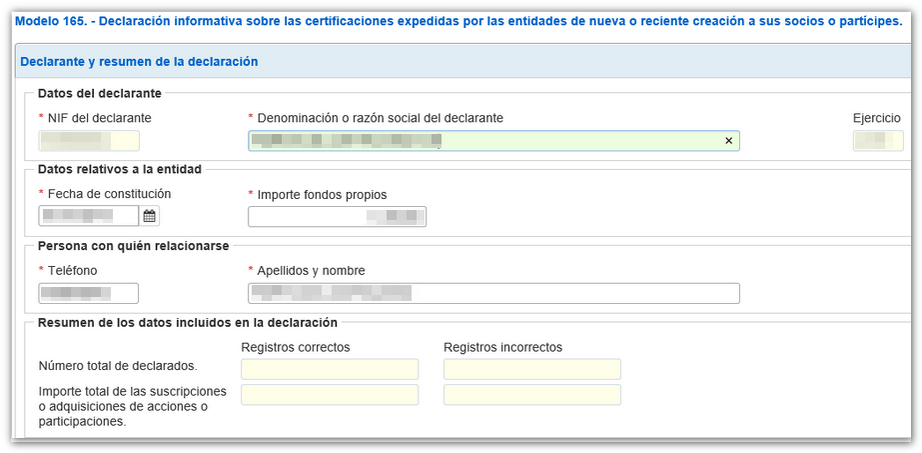Viewport: 922px width, 453px height.
Task: Click the Persona con quién relacionarse label
Action: (133, 246)
